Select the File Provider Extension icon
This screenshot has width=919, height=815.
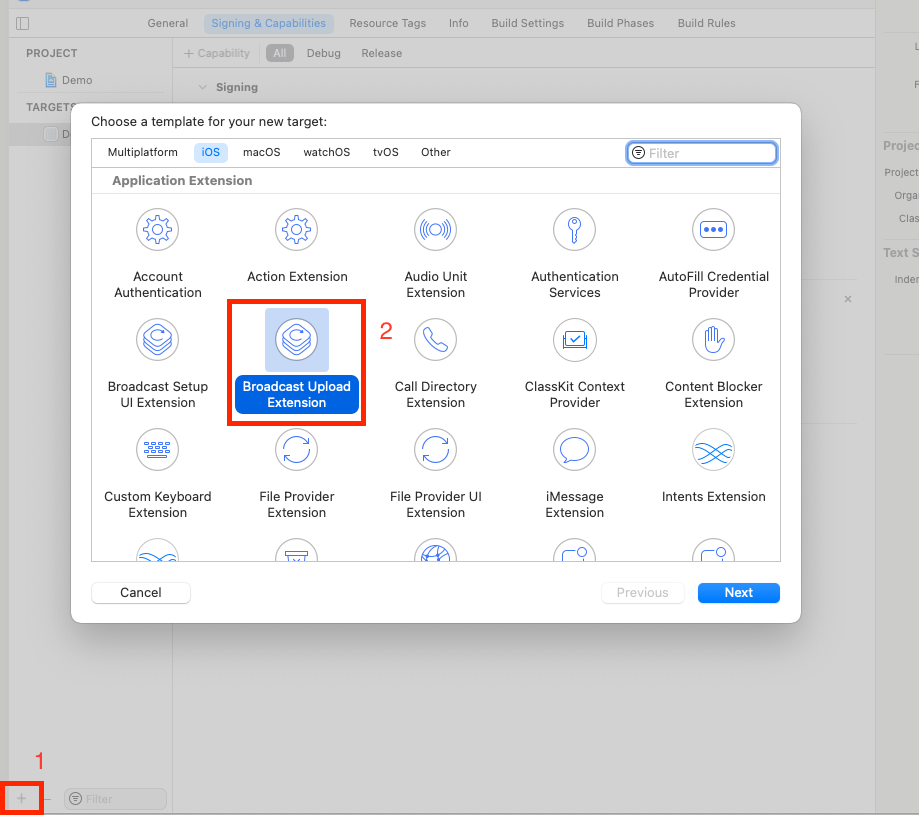point(297,449)
